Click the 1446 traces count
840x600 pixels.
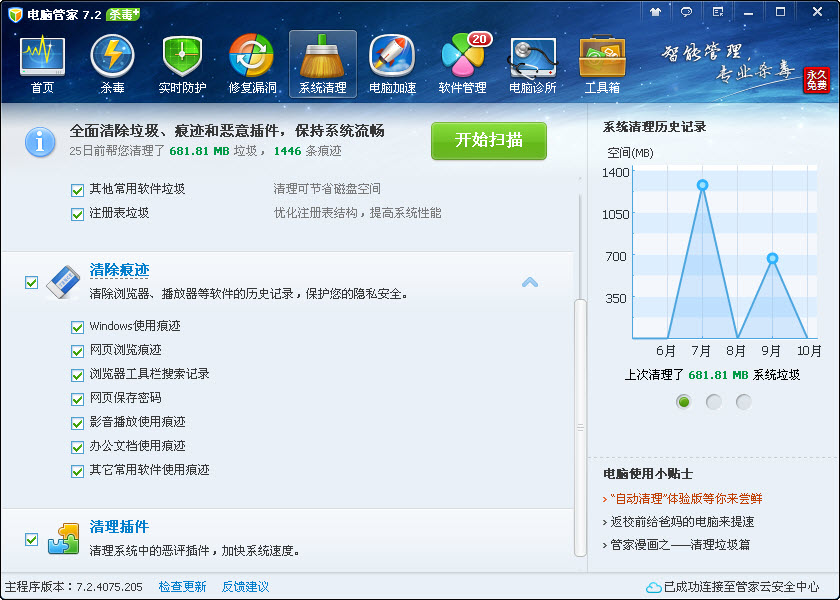pyautogui.click(x=288, y=151)
